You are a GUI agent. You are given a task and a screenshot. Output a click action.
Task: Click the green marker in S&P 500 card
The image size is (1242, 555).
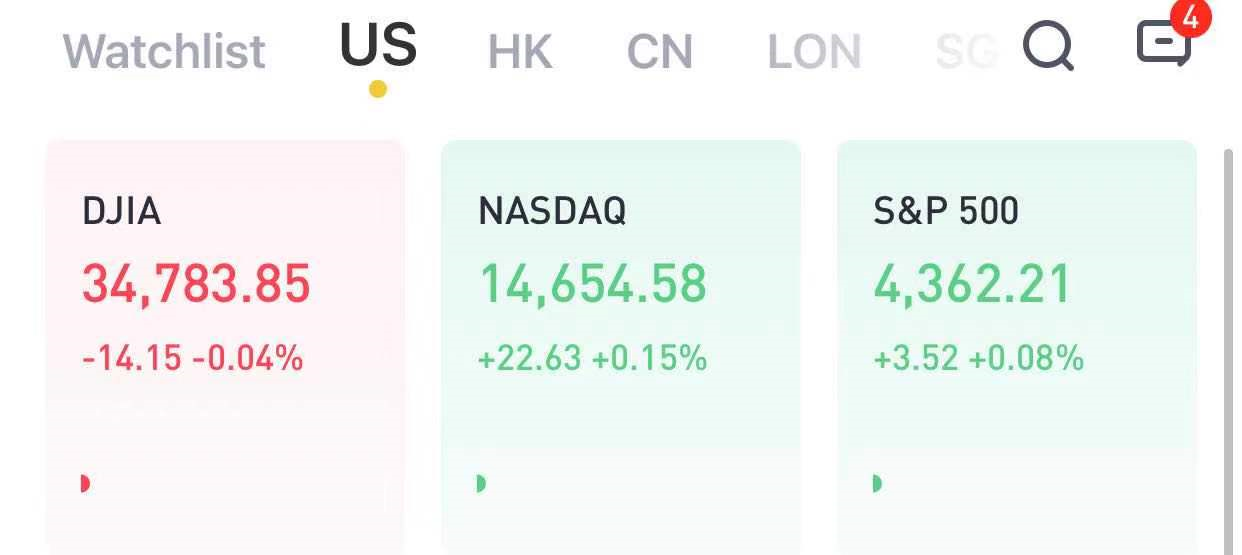click(x=877, y=484)
